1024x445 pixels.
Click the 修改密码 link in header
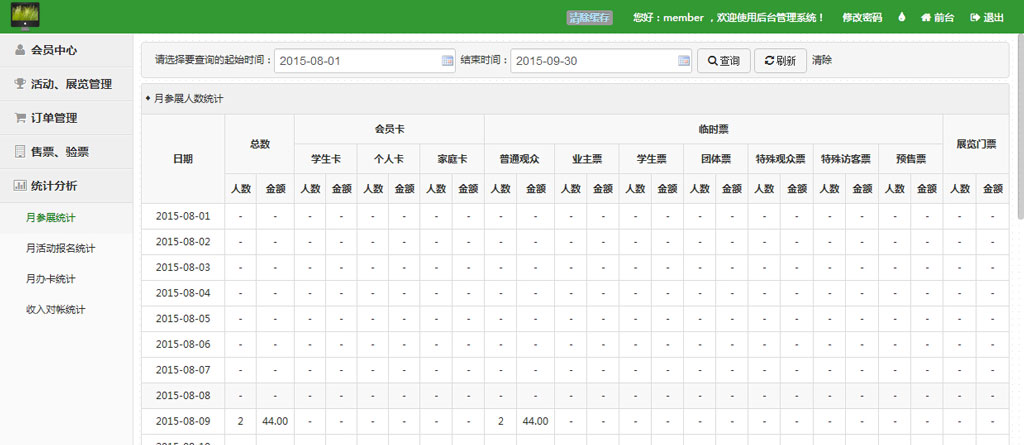coord(862,17)
